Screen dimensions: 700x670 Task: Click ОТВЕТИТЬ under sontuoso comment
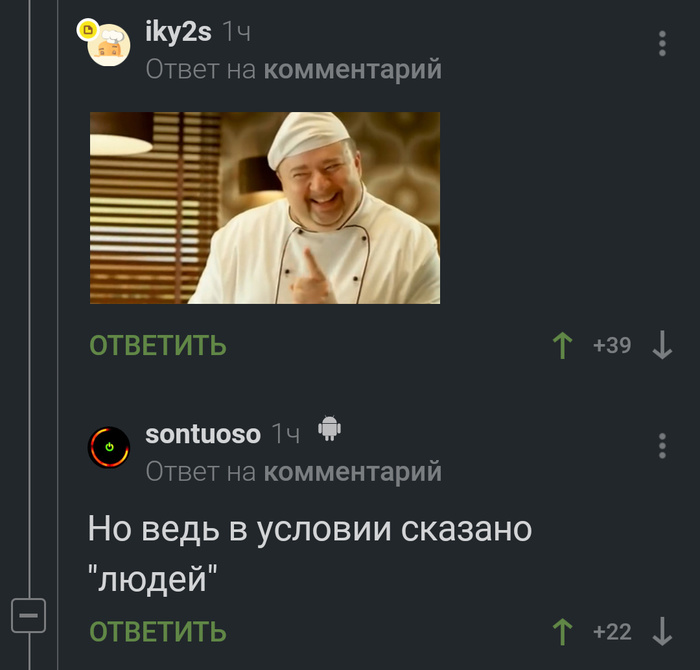158,632
